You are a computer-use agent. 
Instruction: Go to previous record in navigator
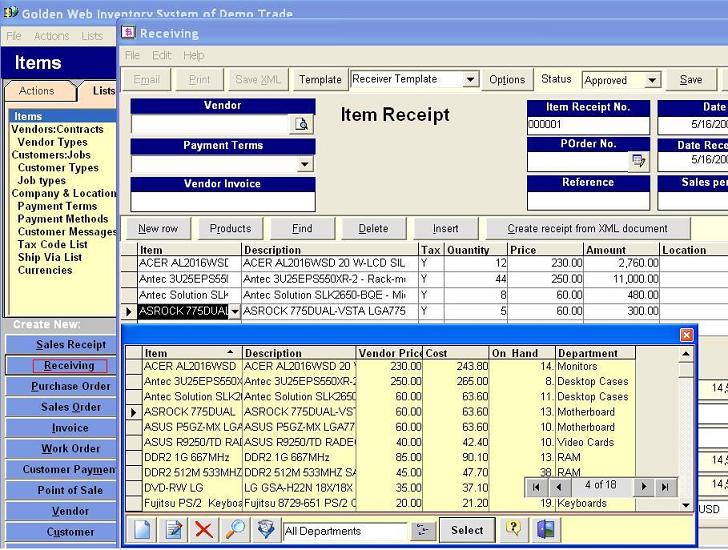[x=559, y=487]
